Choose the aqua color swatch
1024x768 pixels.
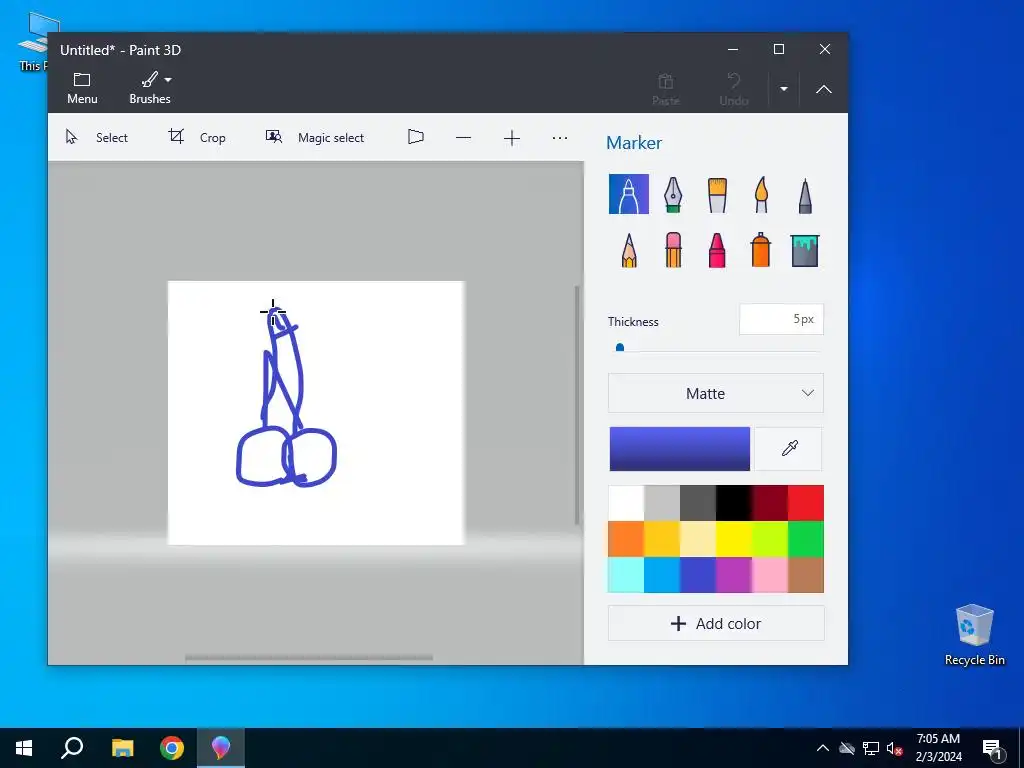[x=626, y=575]
